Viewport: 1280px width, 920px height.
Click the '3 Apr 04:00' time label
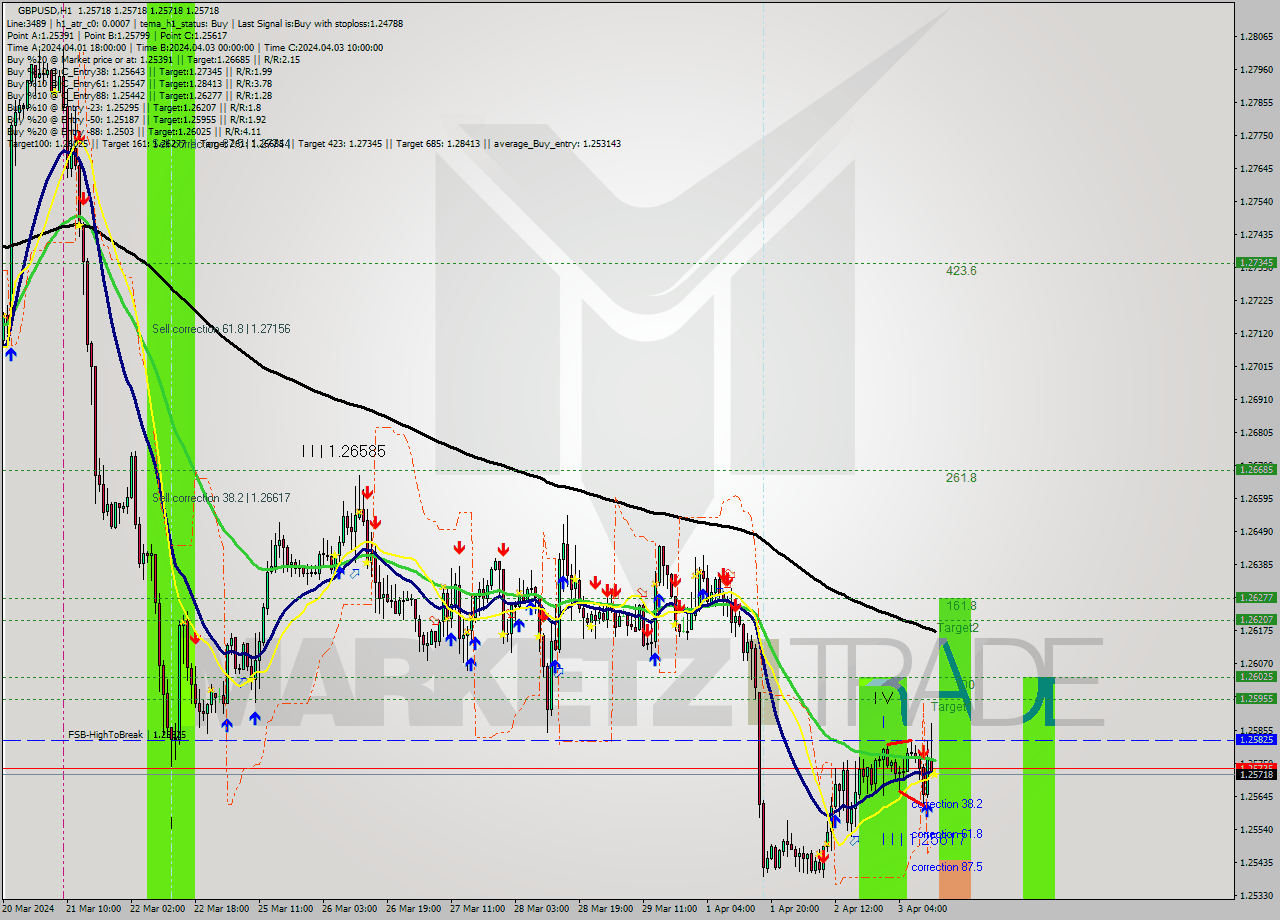(x=922, y=909)
